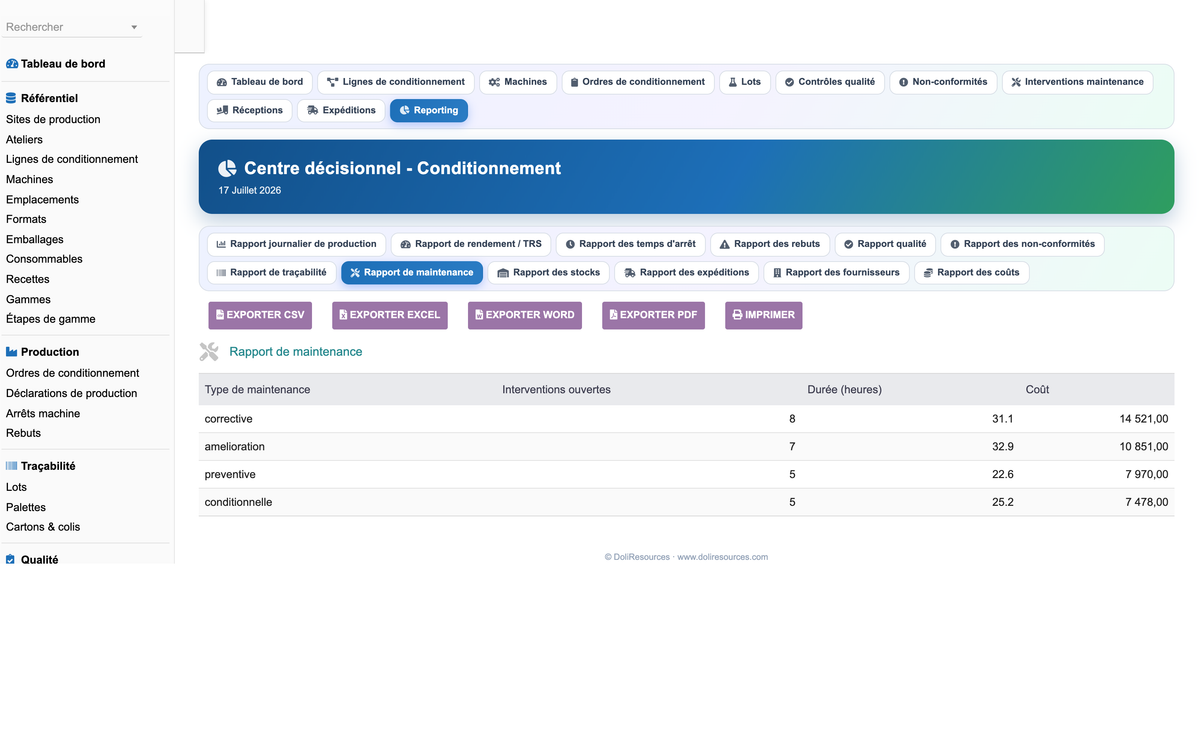Image resolution: width=1200 pixels, height=743 pixels.
Task: Switch to the Machines tab
Action: 518,82
